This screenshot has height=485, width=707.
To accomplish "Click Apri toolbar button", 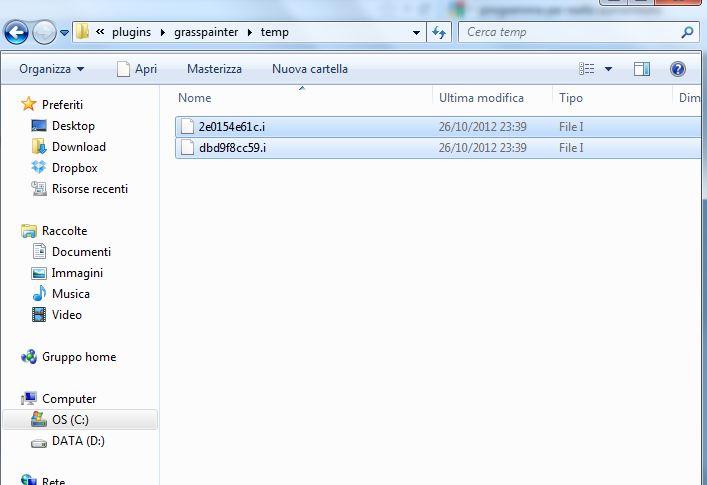I will [137, 69].
